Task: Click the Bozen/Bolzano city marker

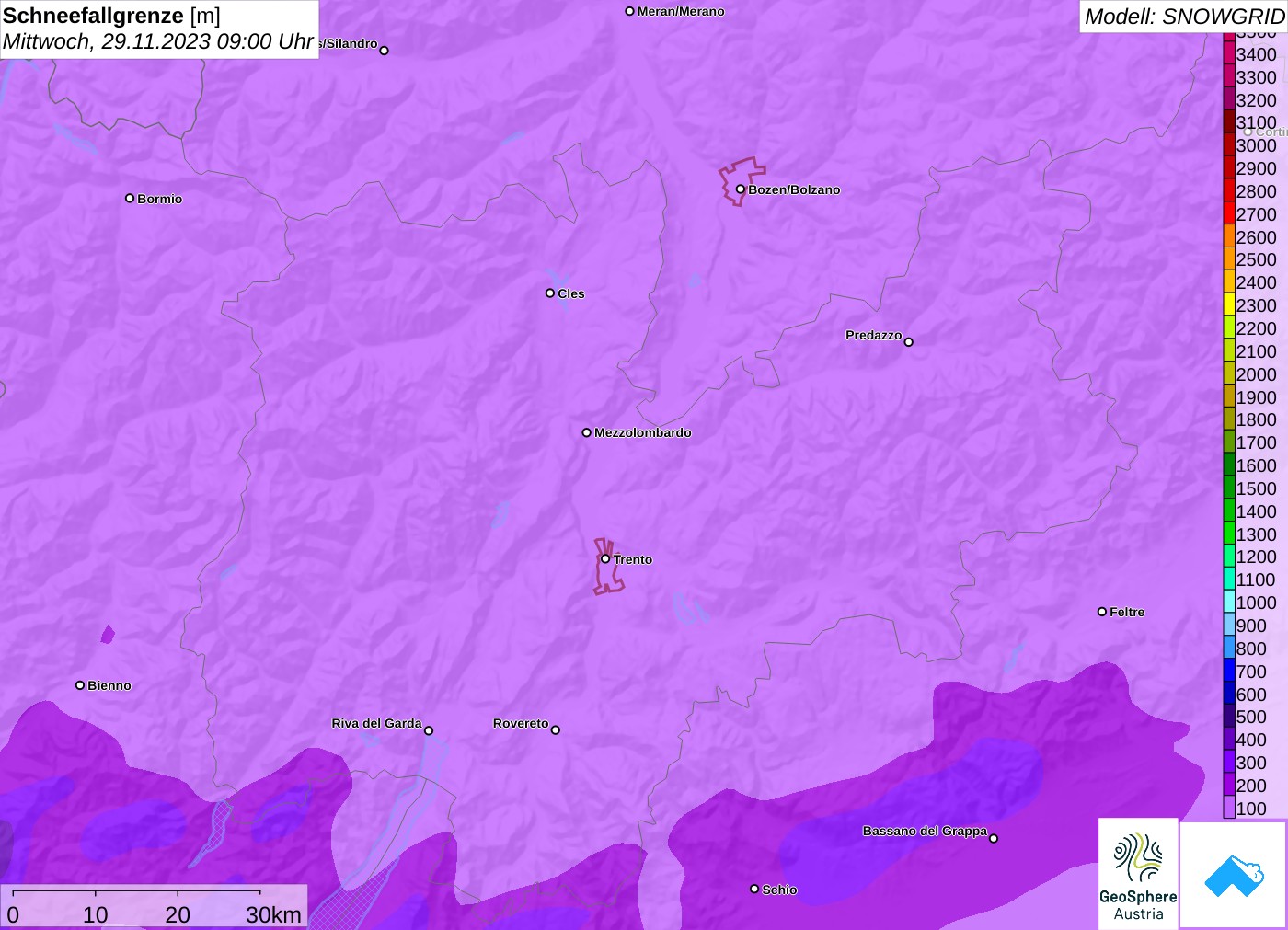Action: click(741, 189)
